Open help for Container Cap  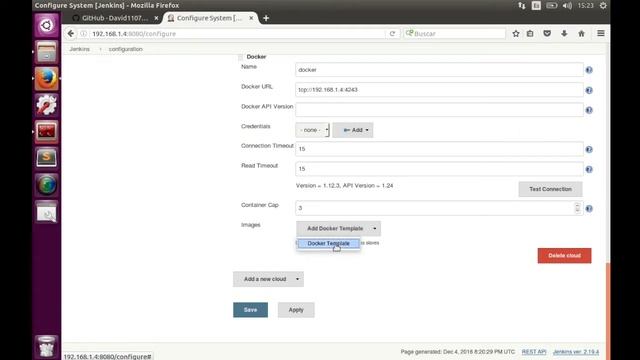click(x=589, y=209)
